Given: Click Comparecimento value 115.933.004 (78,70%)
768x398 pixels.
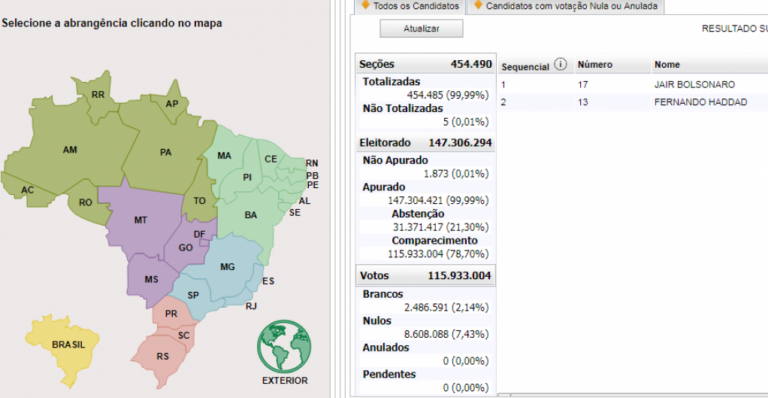Looking at the screenshot, I should click(438, 254).
